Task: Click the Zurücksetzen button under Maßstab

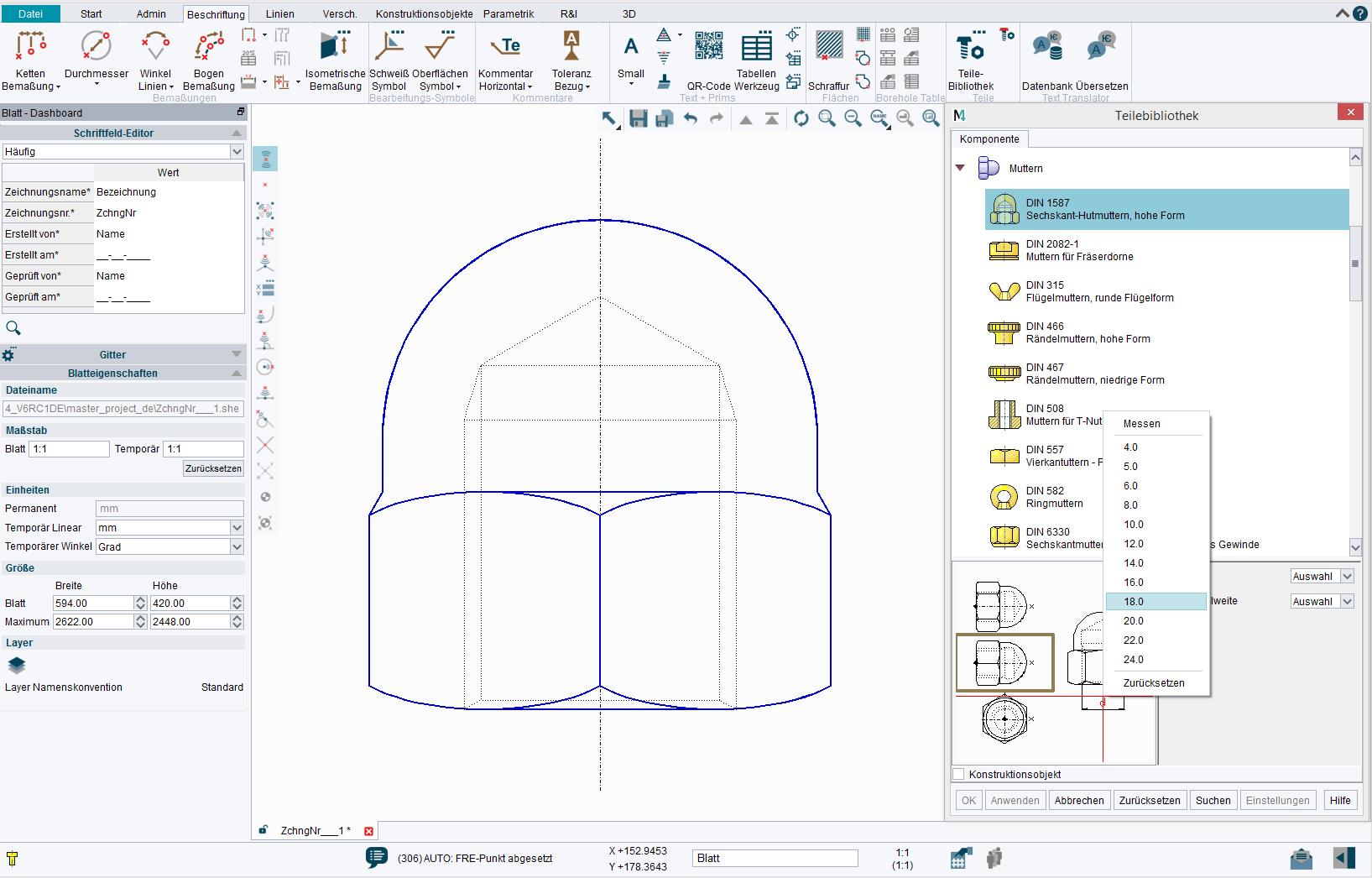Action: point(213,468)
